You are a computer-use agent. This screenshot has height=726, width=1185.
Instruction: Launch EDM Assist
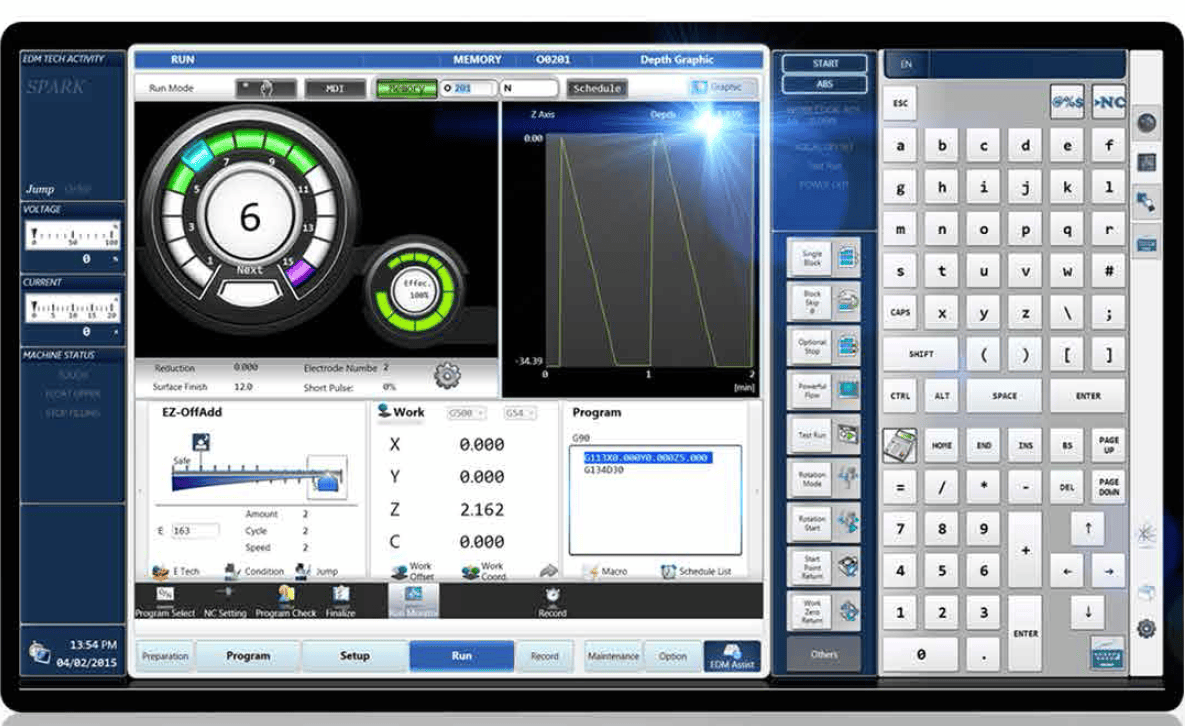pos(732,656)
